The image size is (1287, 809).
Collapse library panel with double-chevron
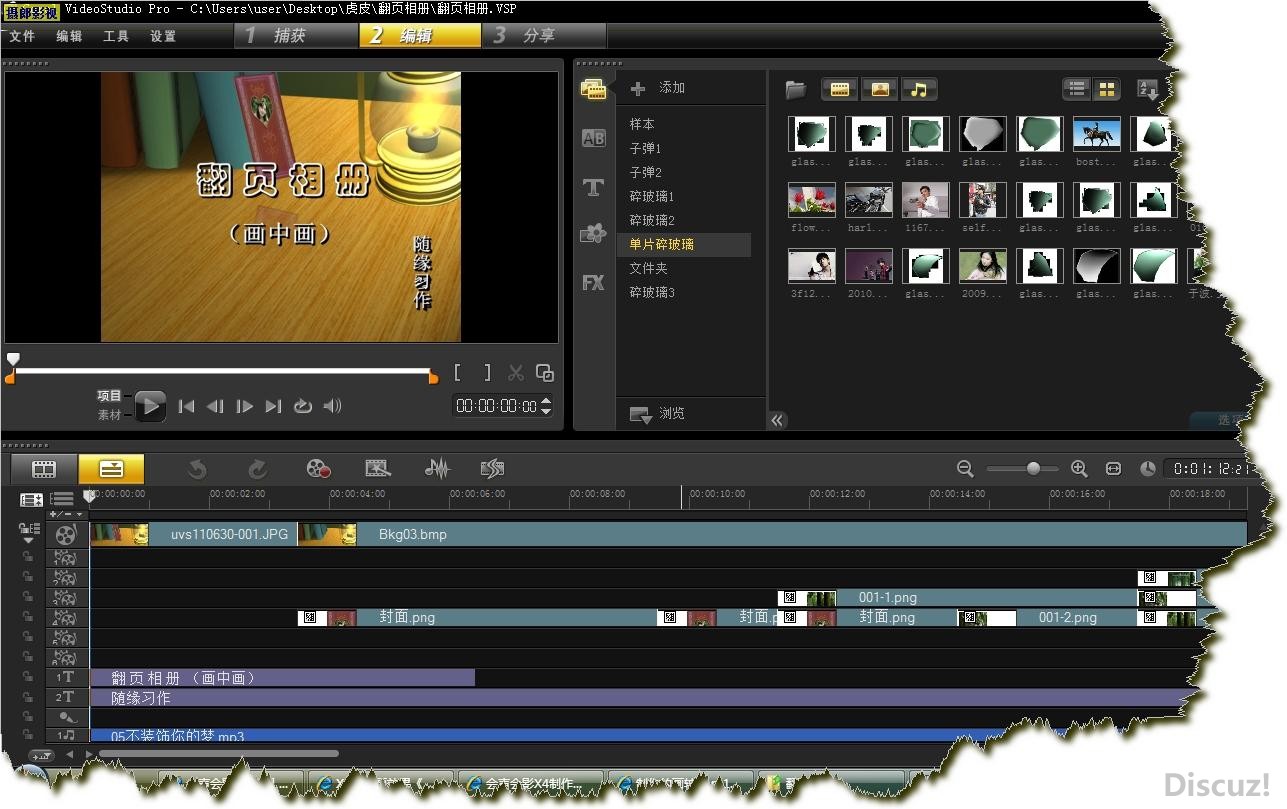coord(777,421)
